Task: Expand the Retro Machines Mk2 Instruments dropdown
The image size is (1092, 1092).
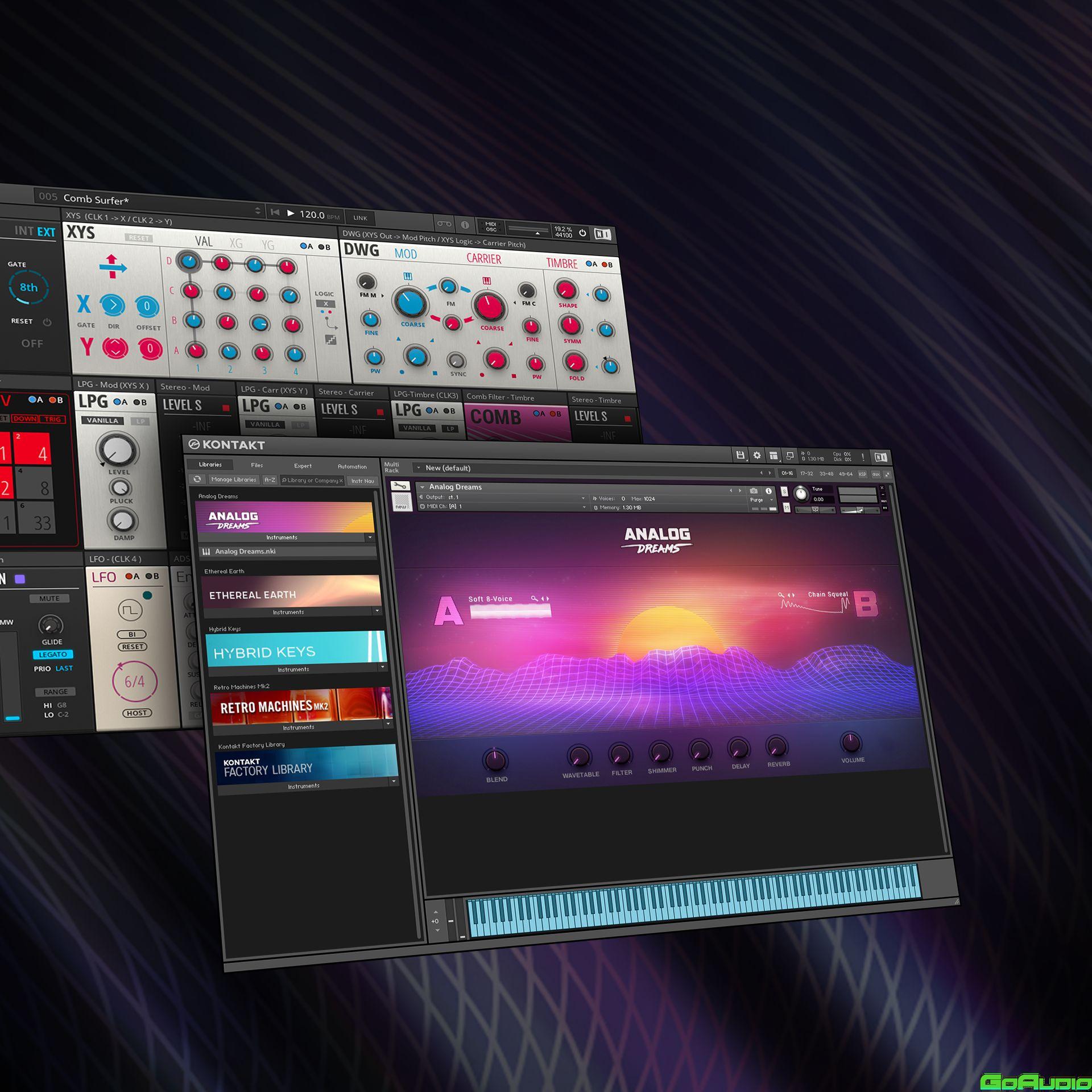Action: (x=388, y=724)
